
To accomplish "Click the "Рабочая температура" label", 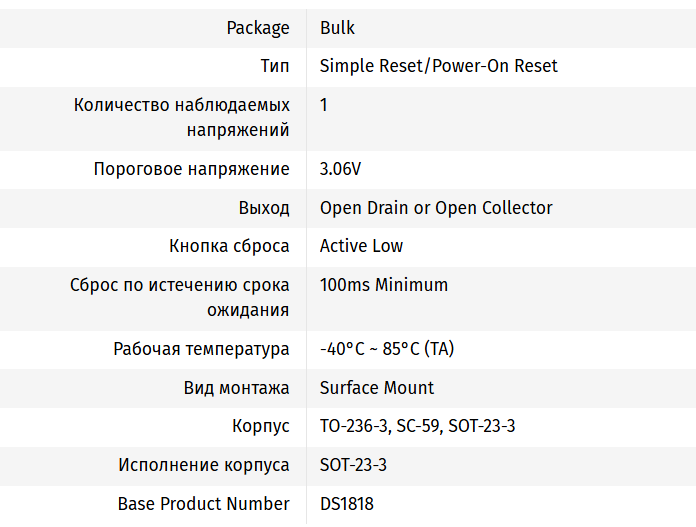I will coord(201,349).
